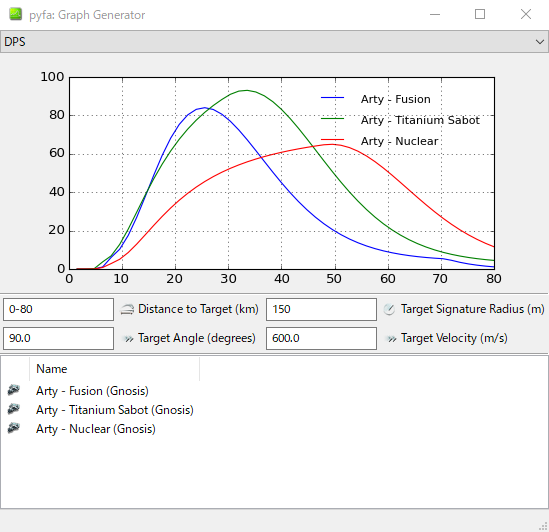Click the Arty - Titanium Sabot legend label
This screenshot has height=532, width=549.
pos(420,120)
